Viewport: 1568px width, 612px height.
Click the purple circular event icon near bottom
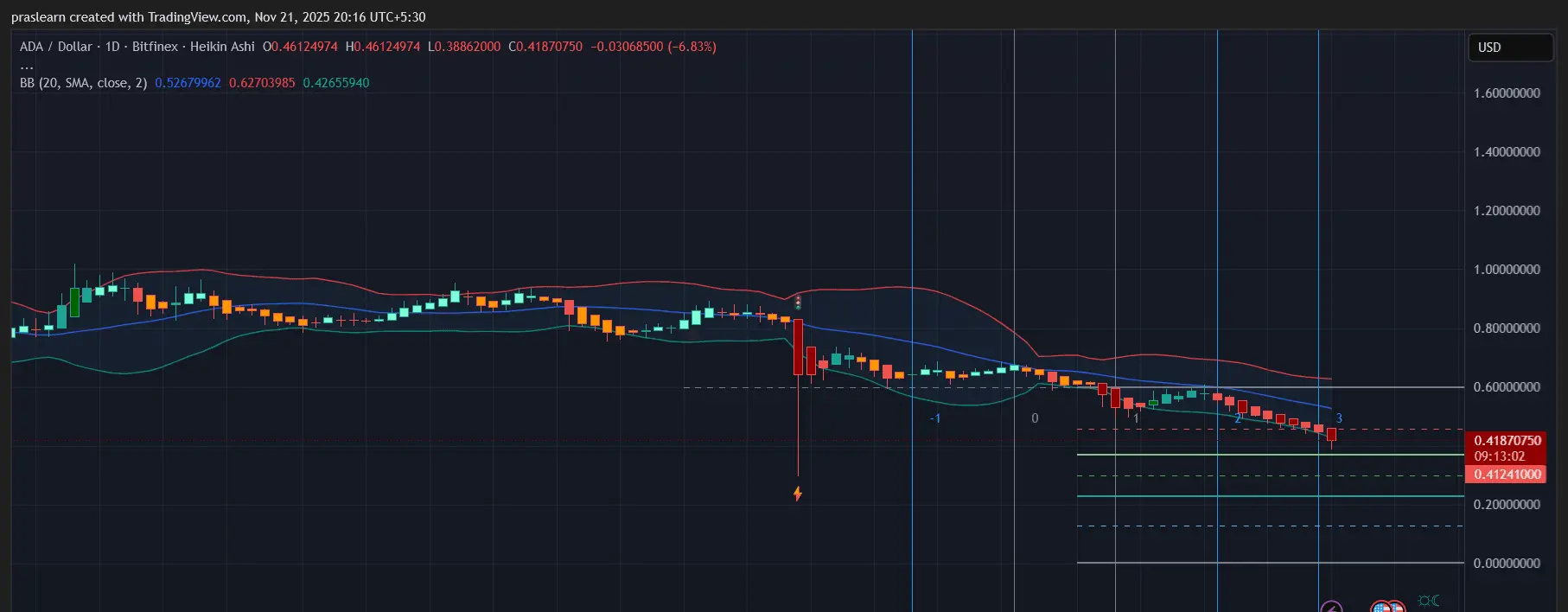tap(1331, 607)
